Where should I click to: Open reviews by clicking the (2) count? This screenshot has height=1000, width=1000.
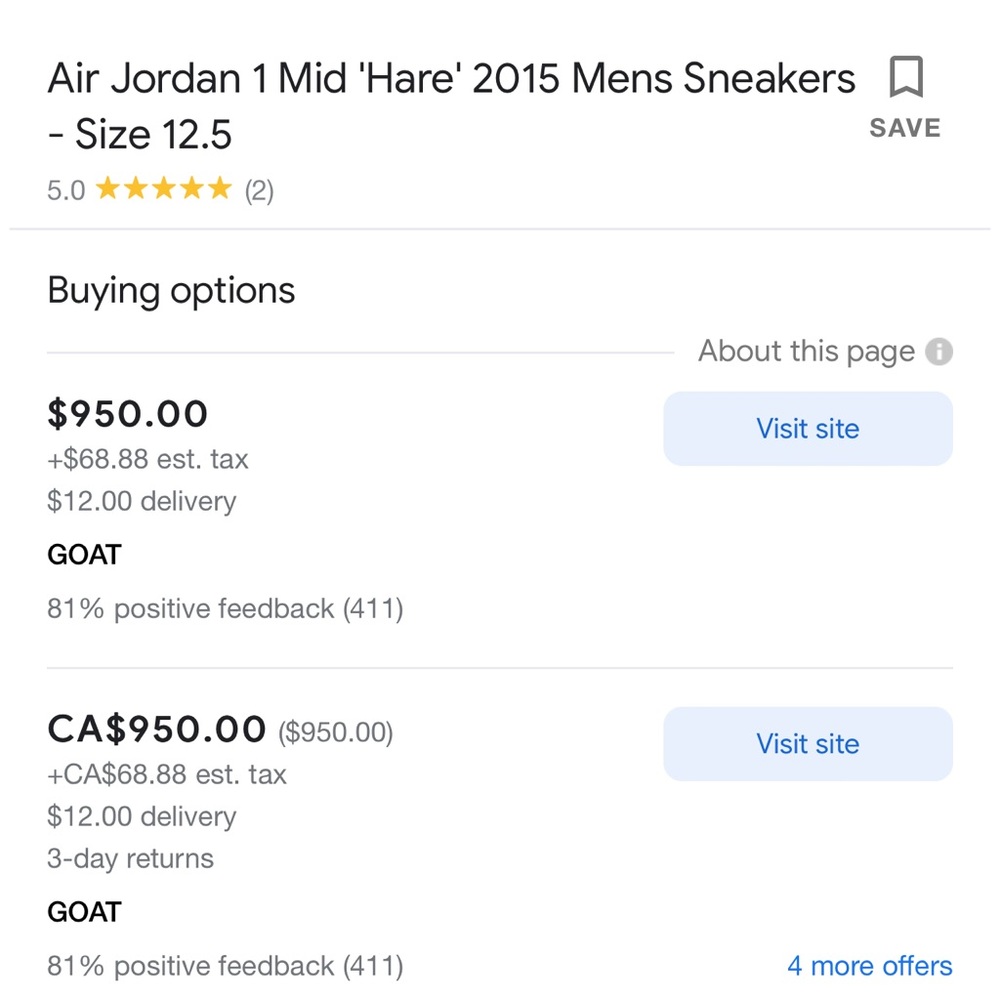pos(260,190)
